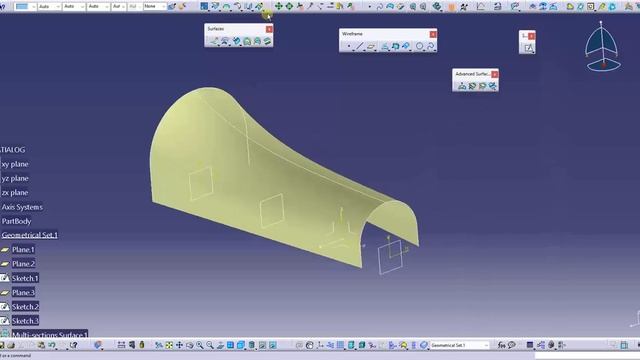Select Plane.2 in the specification tree
The image size is (640, 360).
[x=23, y=264]
